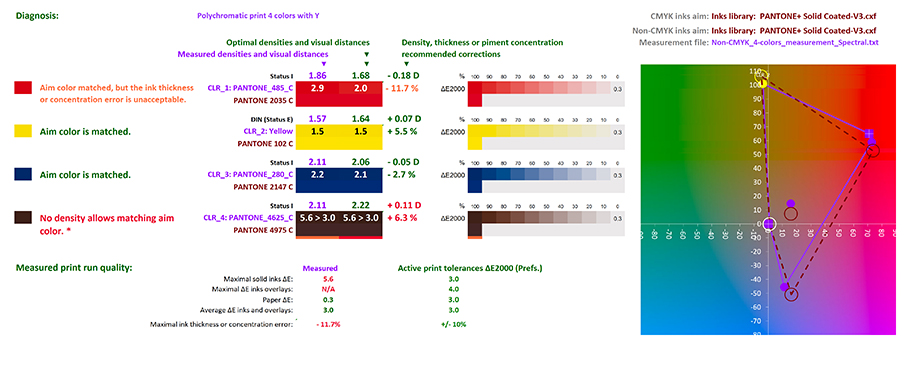Viewport: 910px width, 369px height.
Task: Click the 50% tint patch of blue ramp
Action: click(546, 175)
